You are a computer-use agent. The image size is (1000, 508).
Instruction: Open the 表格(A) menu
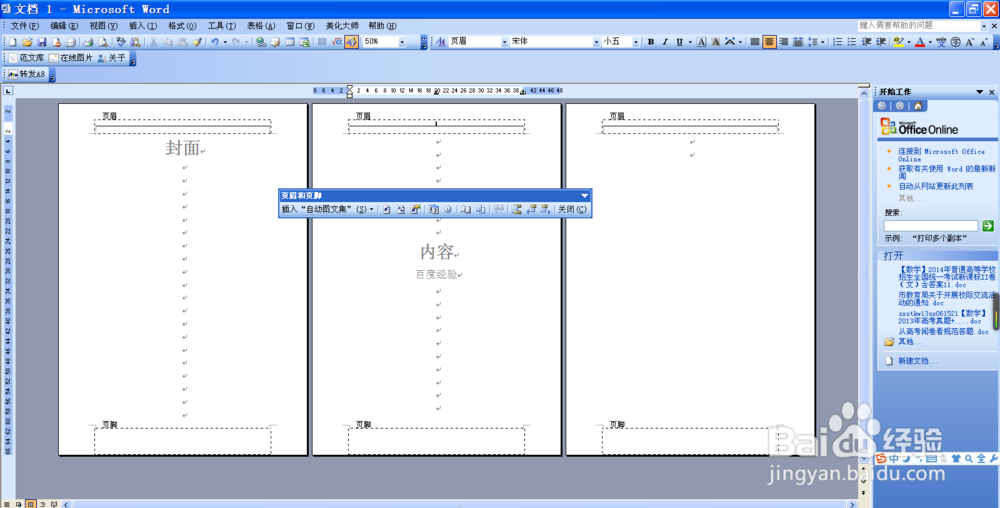[x=261, y=26]
